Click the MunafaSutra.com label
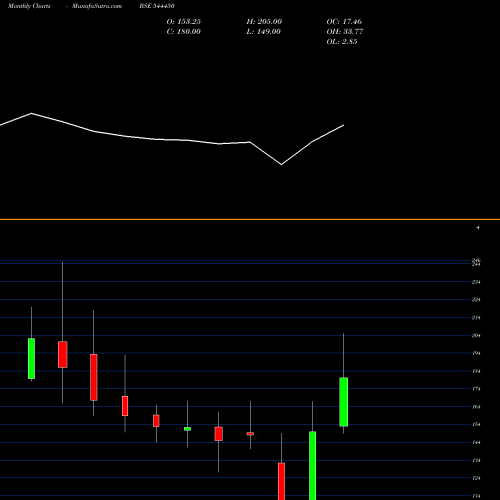Image resolution: width=500 pixels, height=500 pixels. (97, 6)
